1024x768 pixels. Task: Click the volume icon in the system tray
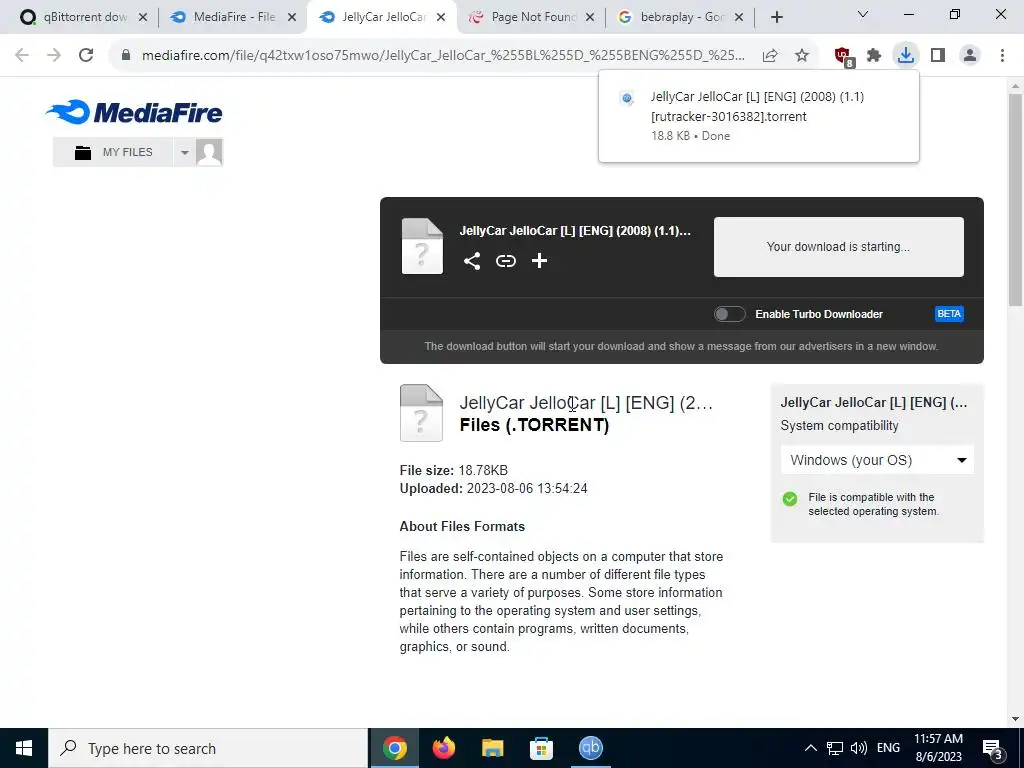tap(859, 748)
